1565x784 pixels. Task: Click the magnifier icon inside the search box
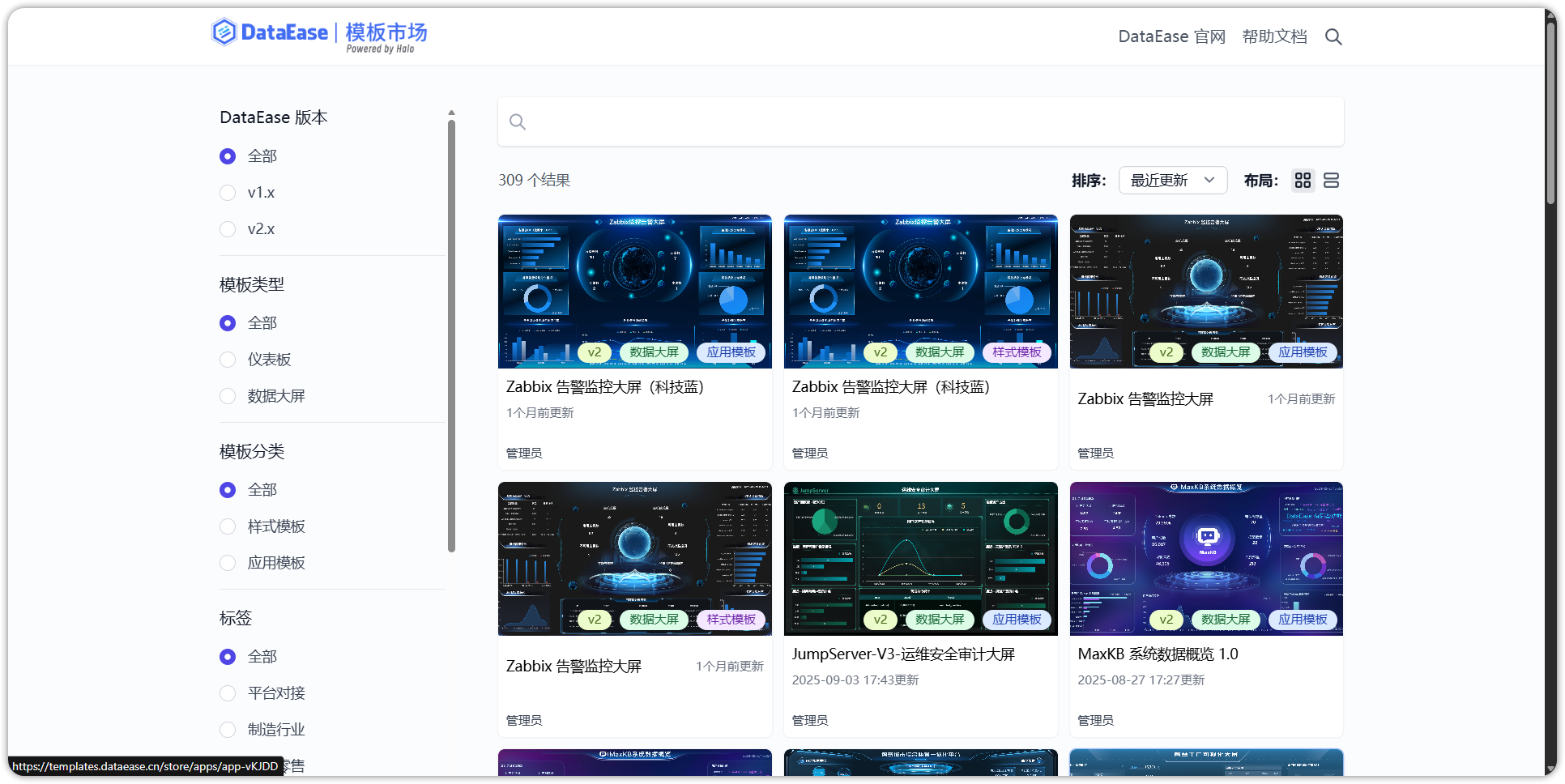click(x=518, y=122)
